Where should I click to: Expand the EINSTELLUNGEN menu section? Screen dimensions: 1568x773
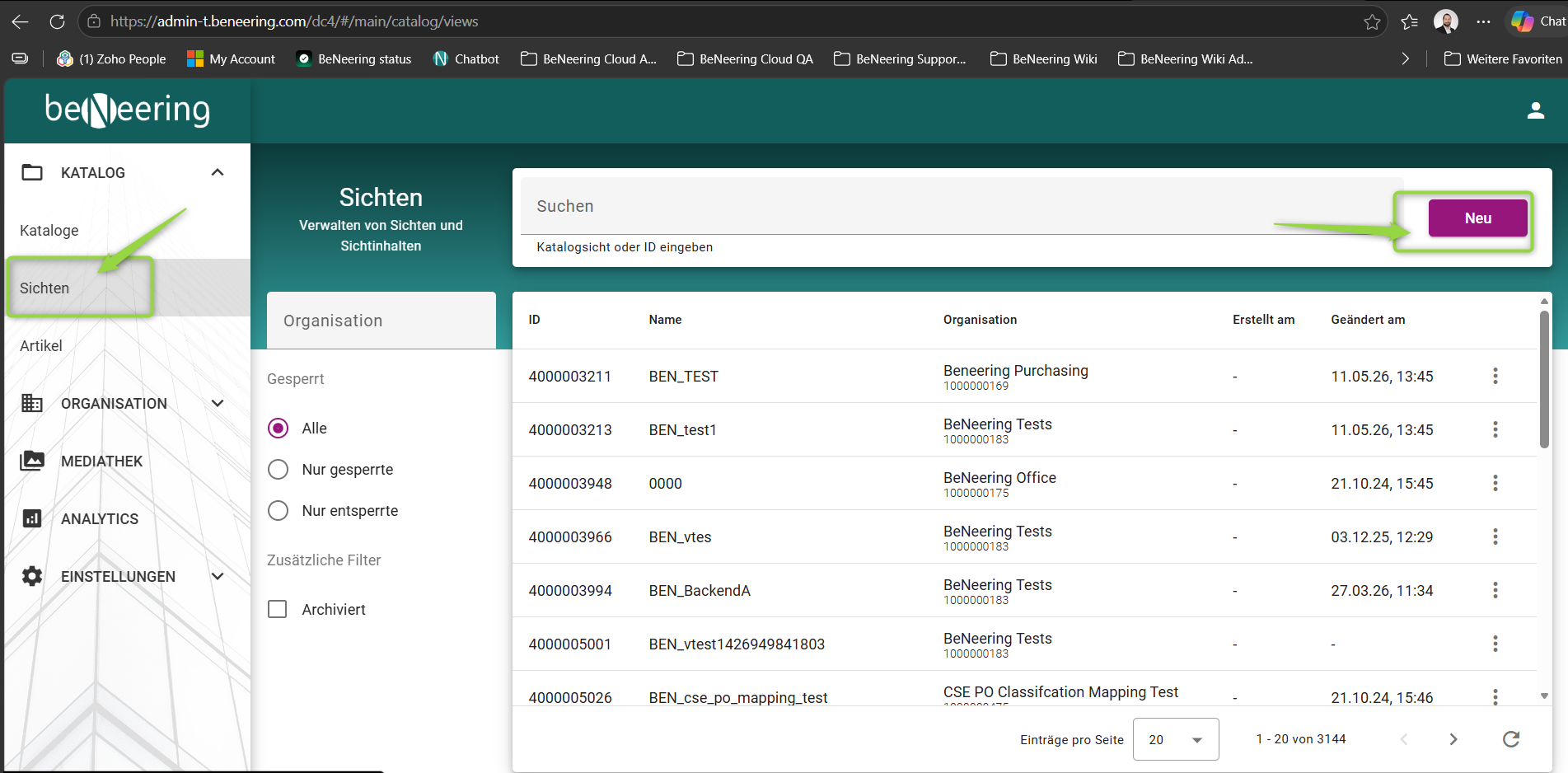pos(218,576)
